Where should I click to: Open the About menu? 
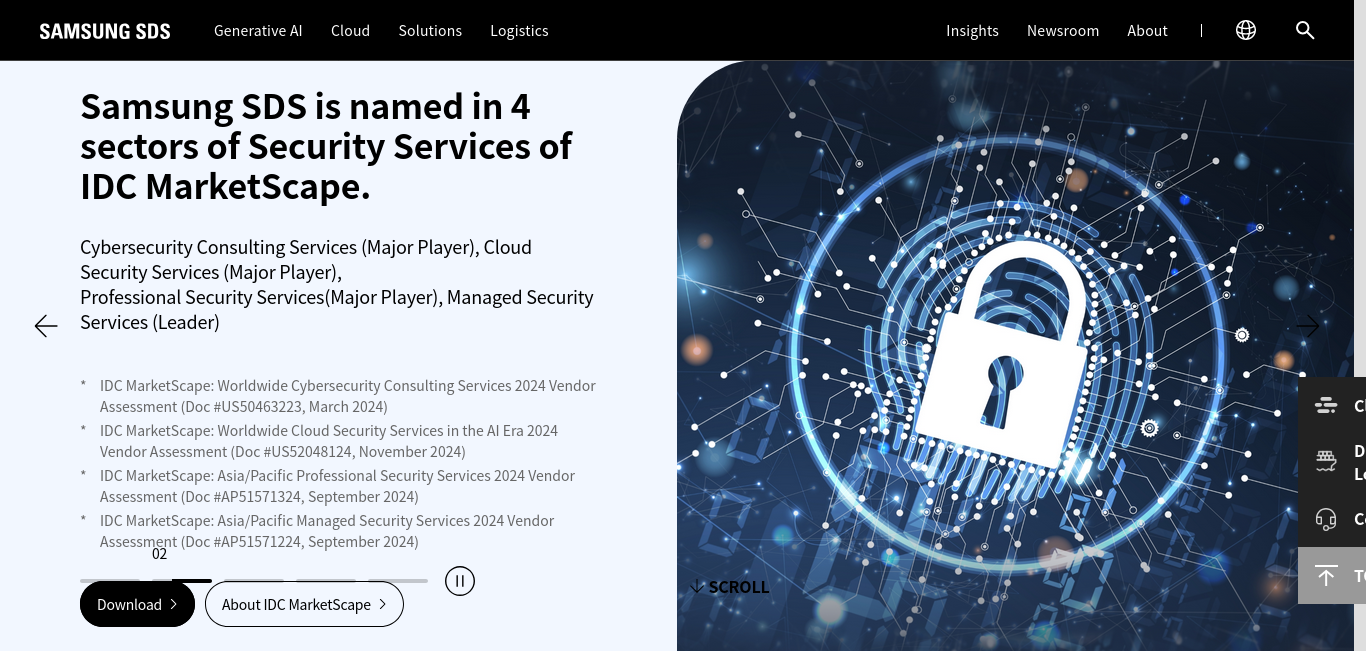pyautogui.click(x=1147, y=31)
